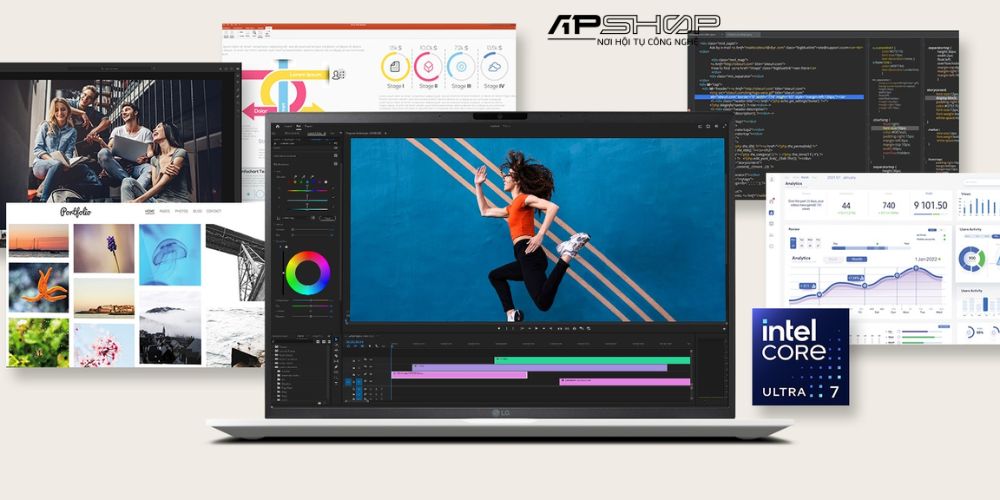Click the Home icon in Premiere Pro
This screenshot has height=500, width=1000.
point(277,126)
